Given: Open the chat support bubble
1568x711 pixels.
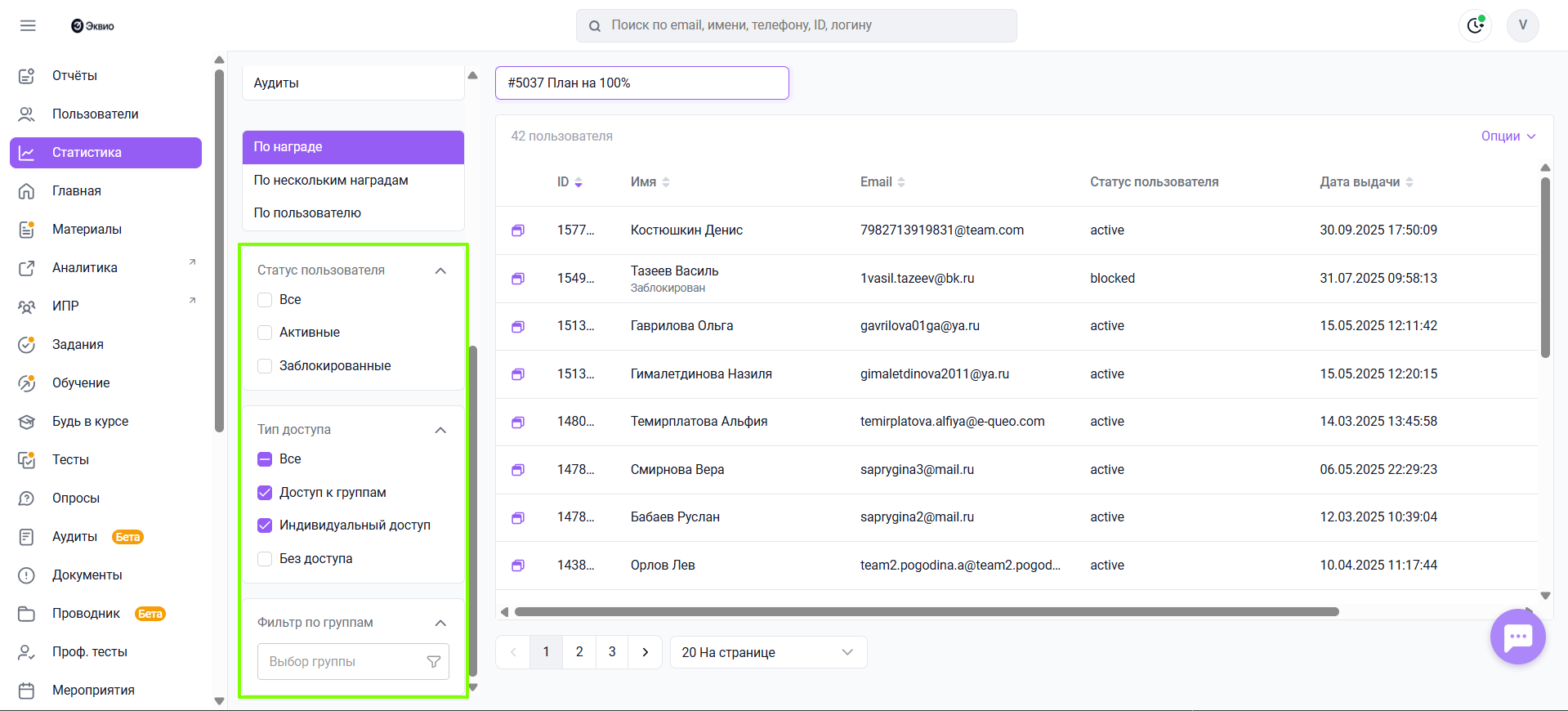Looking at the screenshot, I should [x=1517, y=637].
